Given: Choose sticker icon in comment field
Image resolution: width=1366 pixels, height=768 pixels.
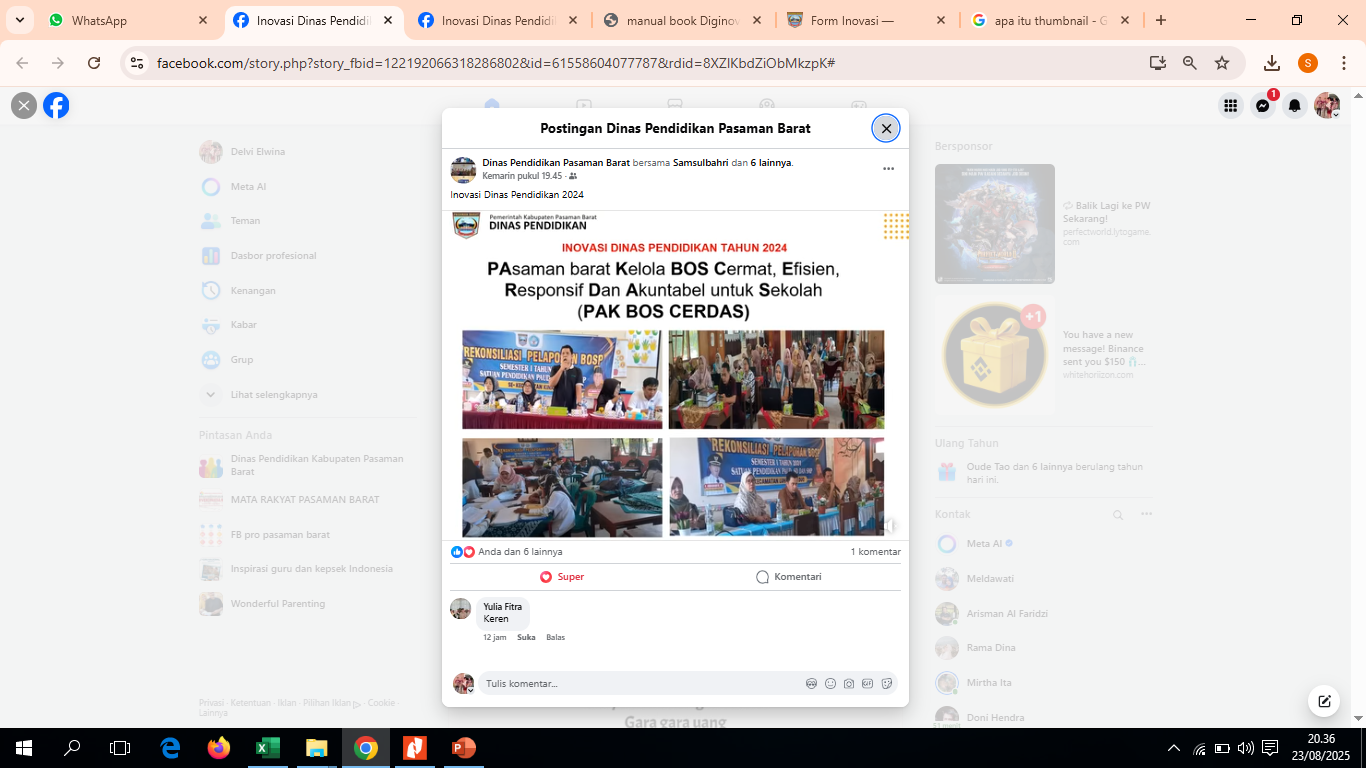Looking at the screenshot, I should (886, 684).
